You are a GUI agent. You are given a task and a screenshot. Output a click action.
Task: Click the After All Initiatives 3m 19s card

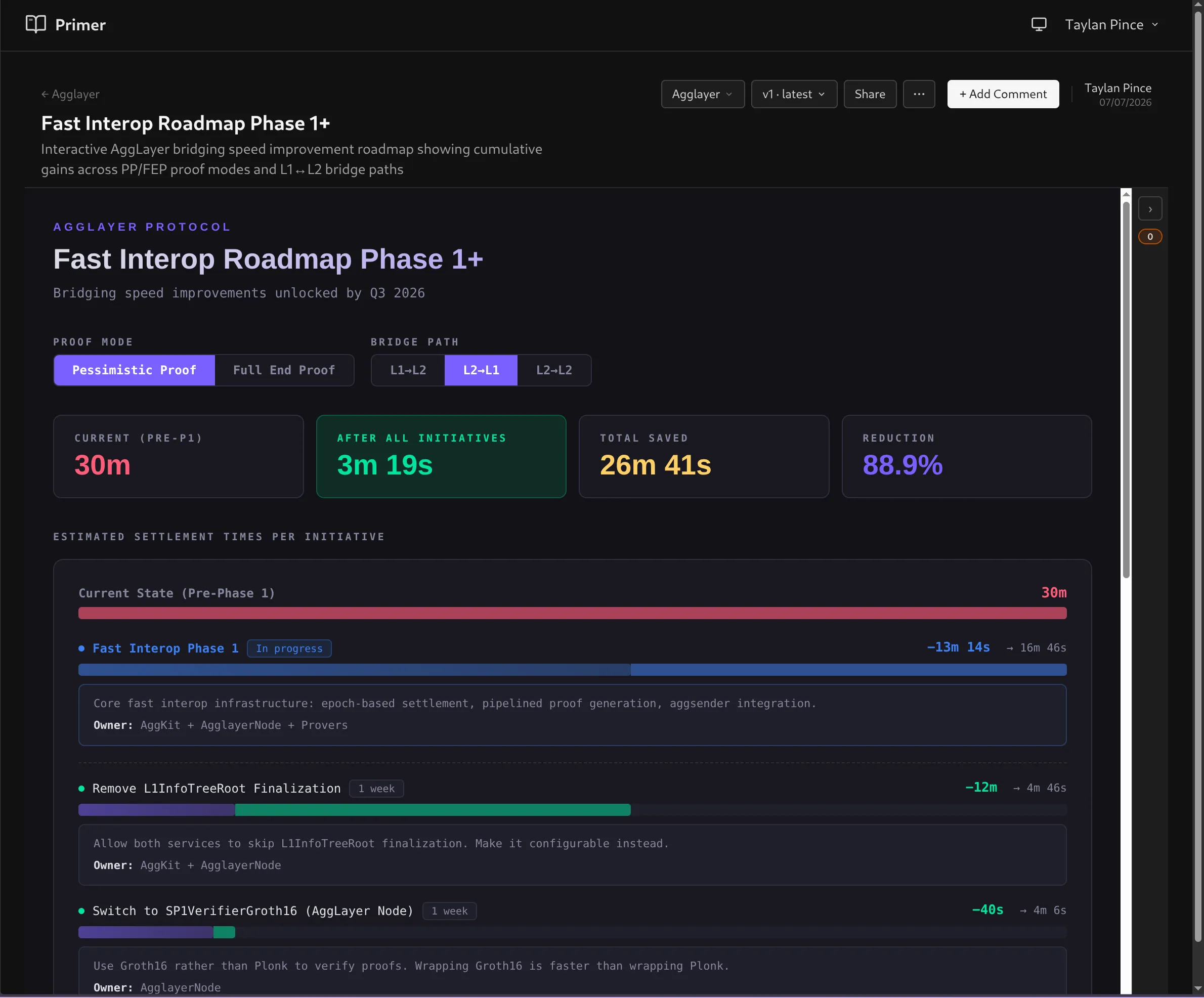click(441, 457)
